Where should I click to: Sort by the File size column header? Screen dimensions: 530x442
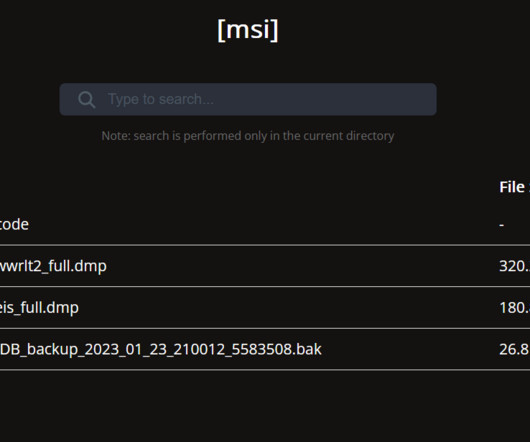(514, 187)
